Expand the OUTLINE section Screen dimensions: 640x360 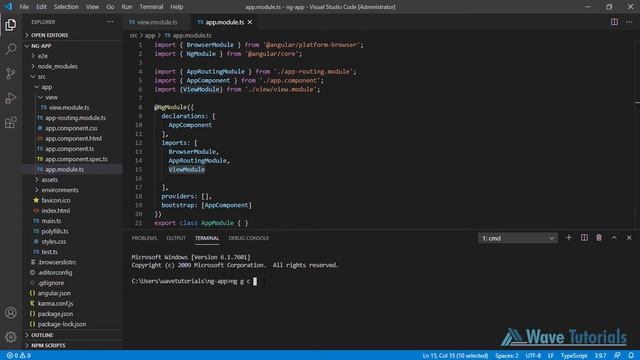(42, 335)
